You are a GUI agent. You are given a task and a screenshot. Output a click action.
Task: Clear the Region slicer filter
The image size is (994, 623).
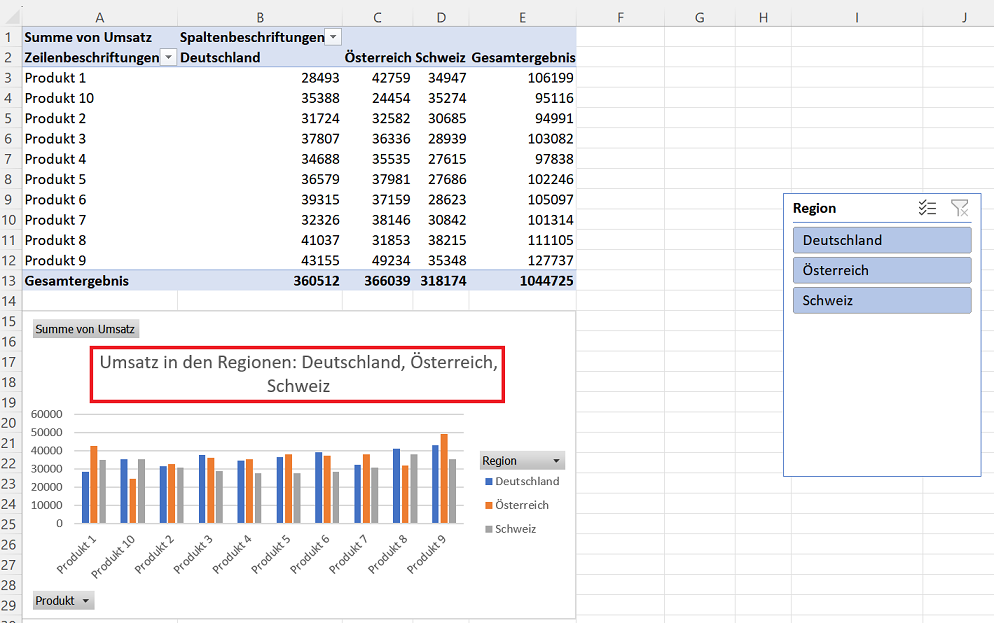click(x=959, y=208)
